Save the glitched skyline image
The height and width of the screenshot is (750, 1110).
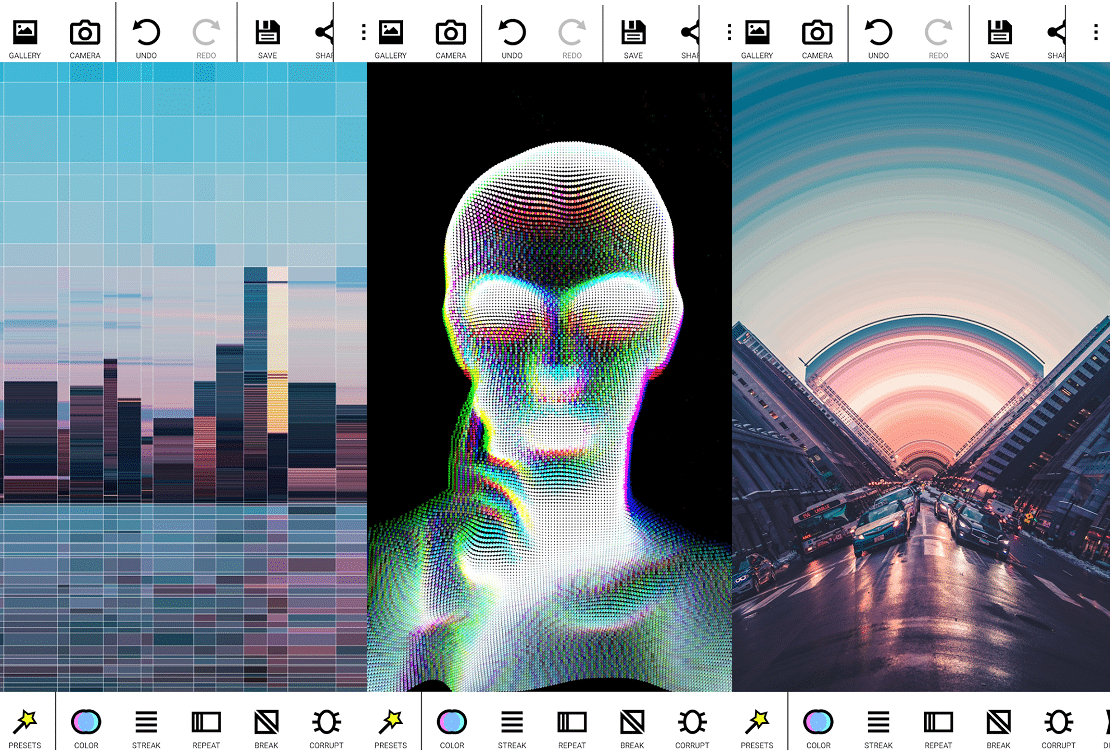click(x=268, y=39)
